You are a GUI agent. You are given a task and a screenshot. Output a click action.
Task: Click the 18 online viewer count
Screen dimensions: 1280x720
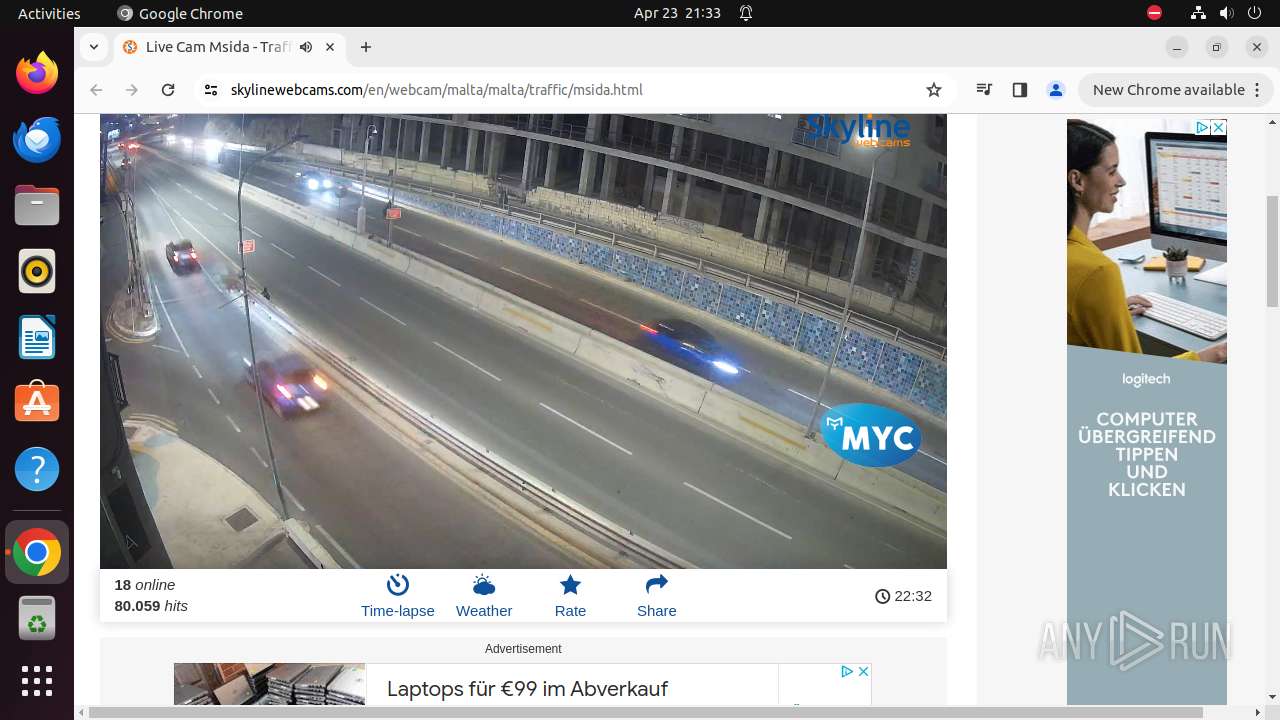point(144,585)
